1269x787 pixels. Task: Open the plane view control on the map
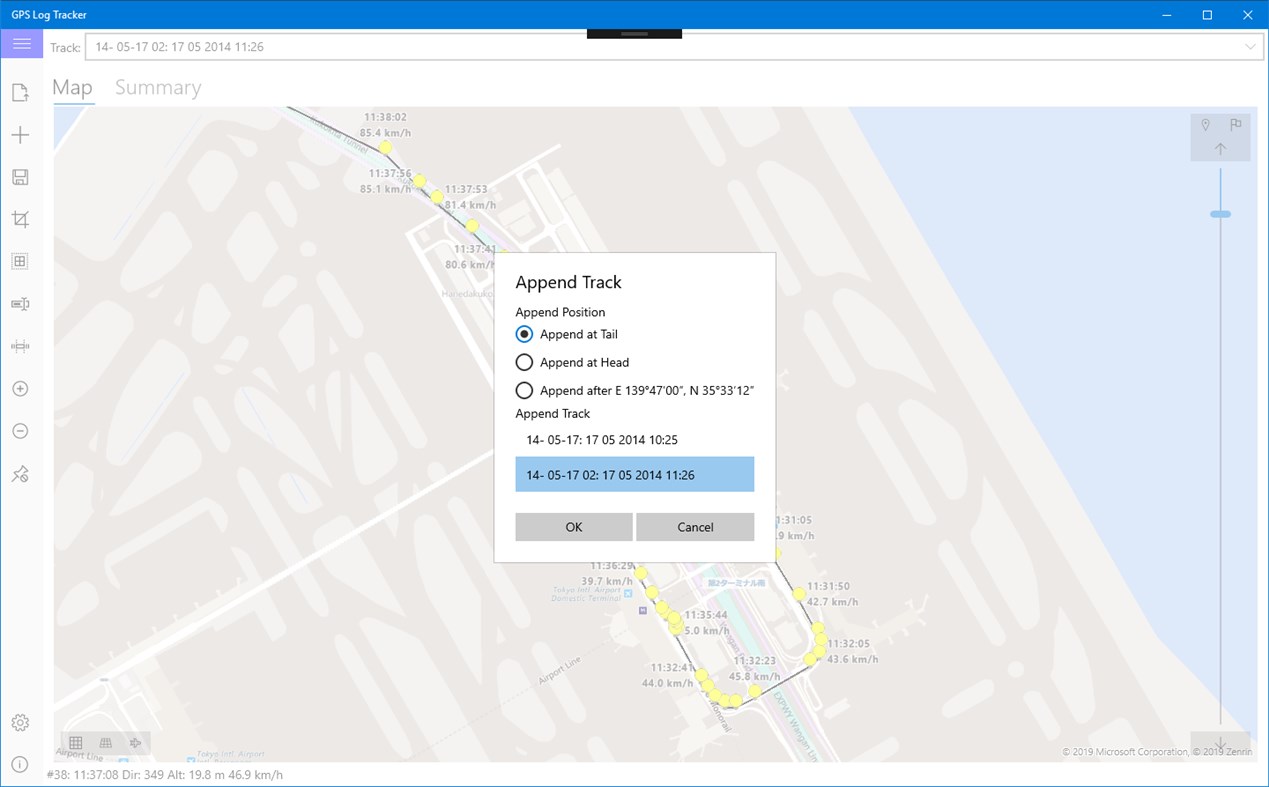tap(135, 743)
